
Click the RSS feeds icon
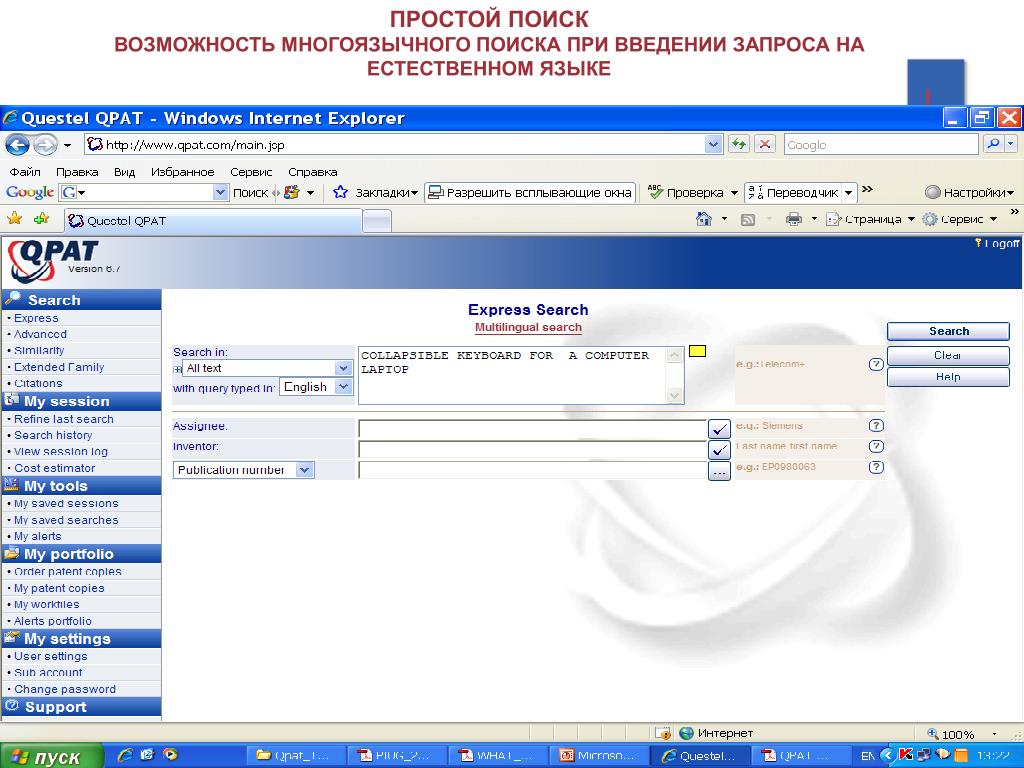pyautogui.click(x=748, y=219)
